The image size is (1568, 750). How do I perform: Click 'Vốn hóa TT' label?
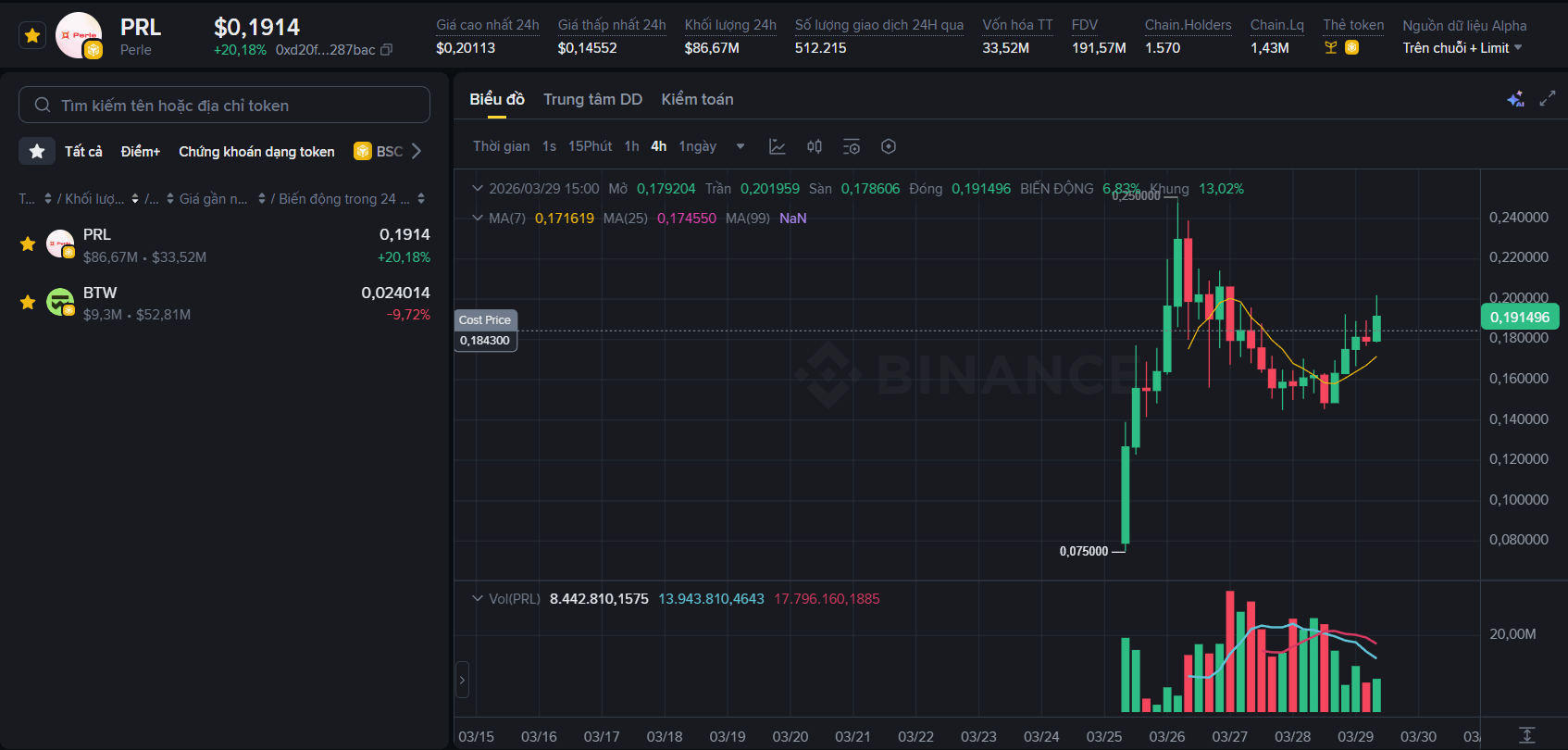1017,25
